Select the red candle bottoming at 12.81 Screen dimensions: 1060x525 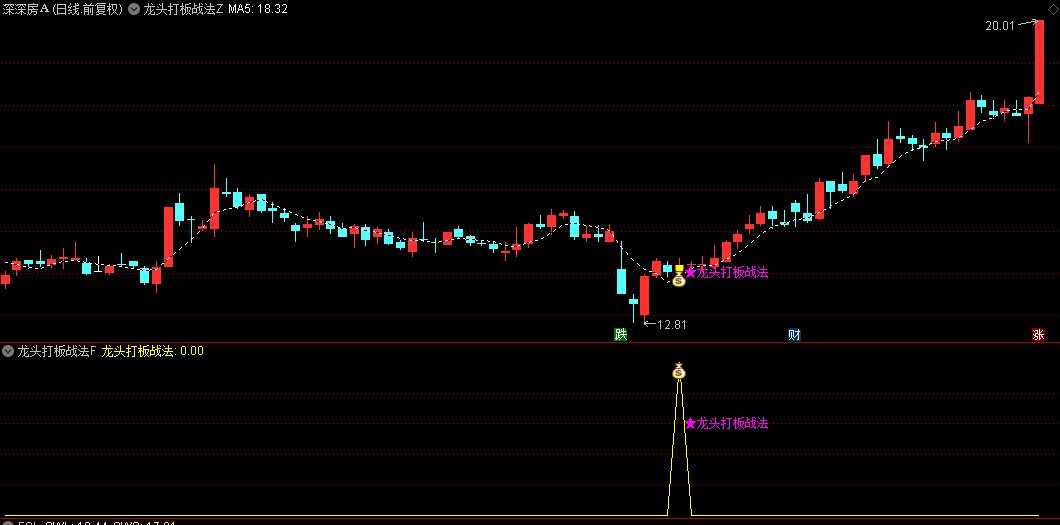point(644,295)
